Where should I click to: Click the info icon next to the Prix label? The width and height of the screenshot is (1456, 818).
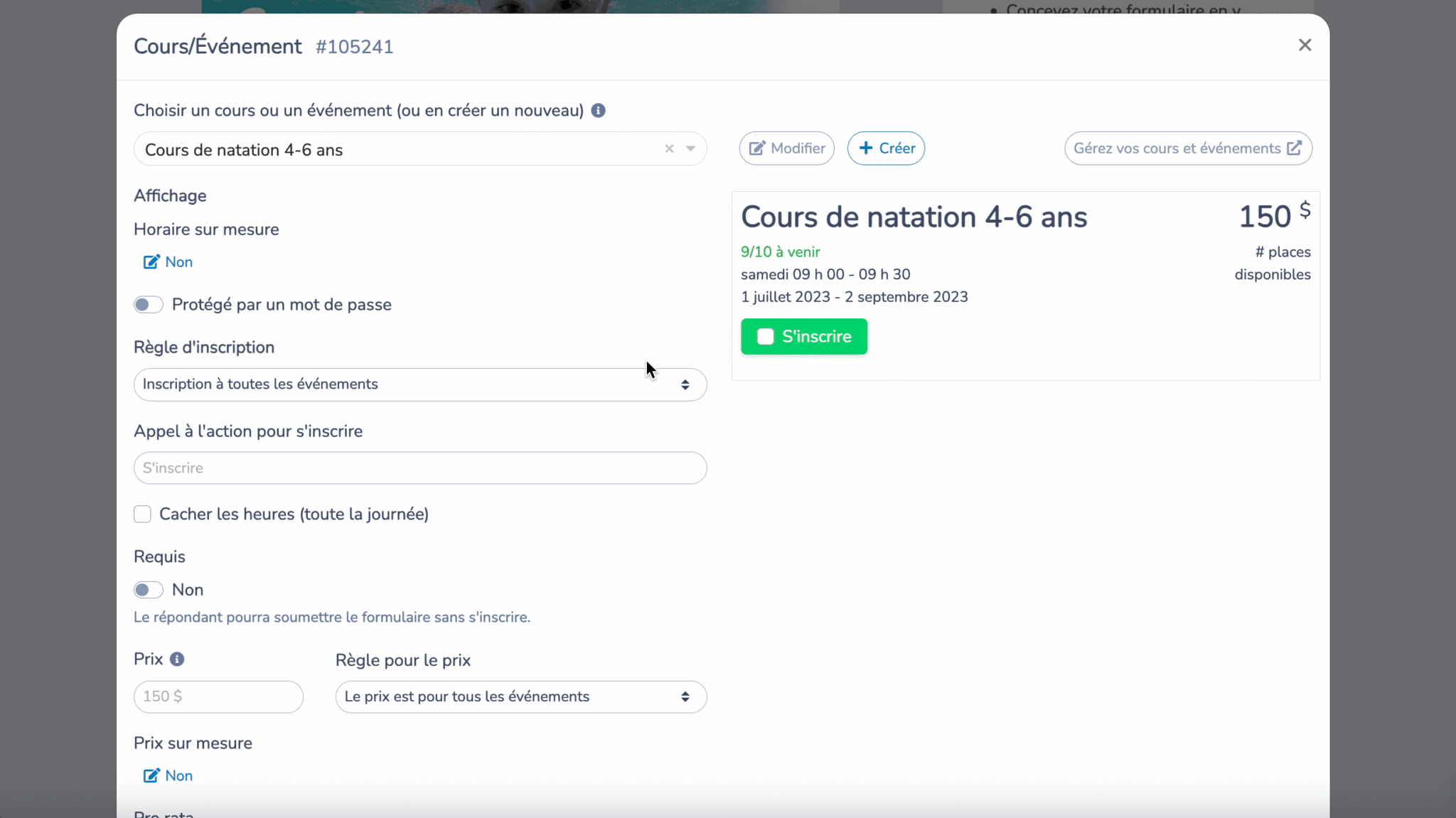[x=178, y=659]
